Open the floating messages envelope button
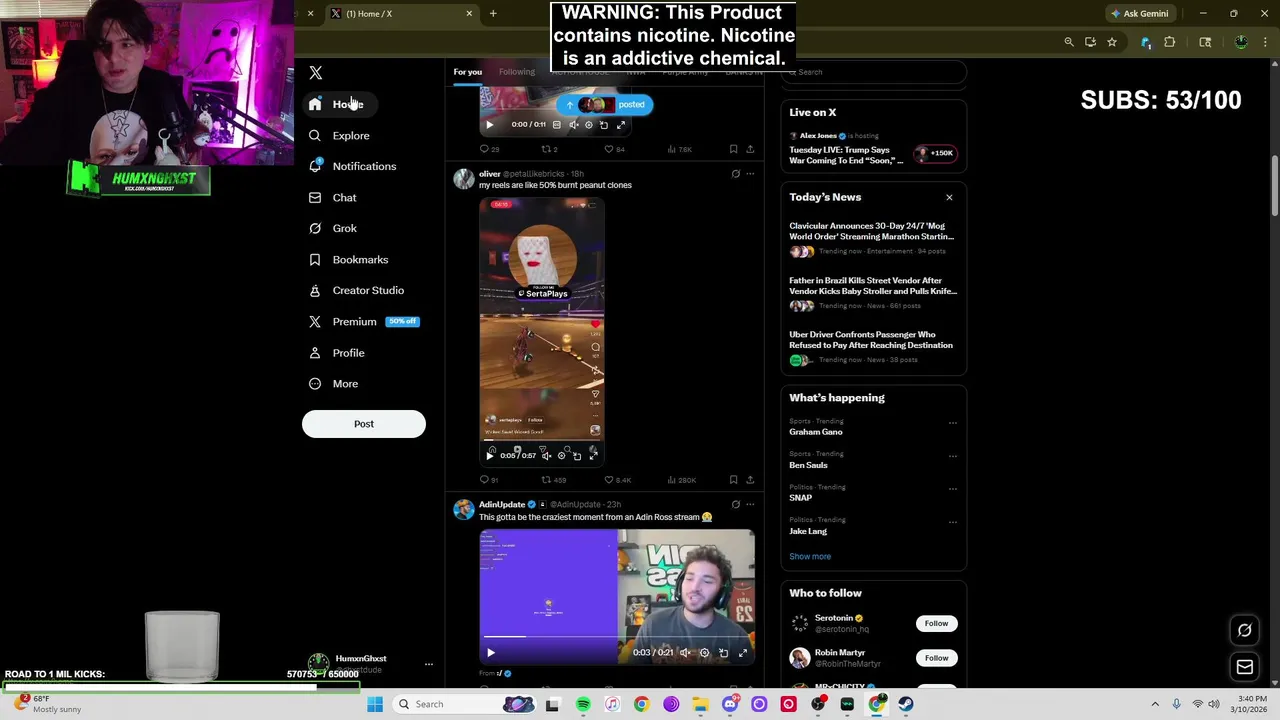 (x=1245, y=667)
